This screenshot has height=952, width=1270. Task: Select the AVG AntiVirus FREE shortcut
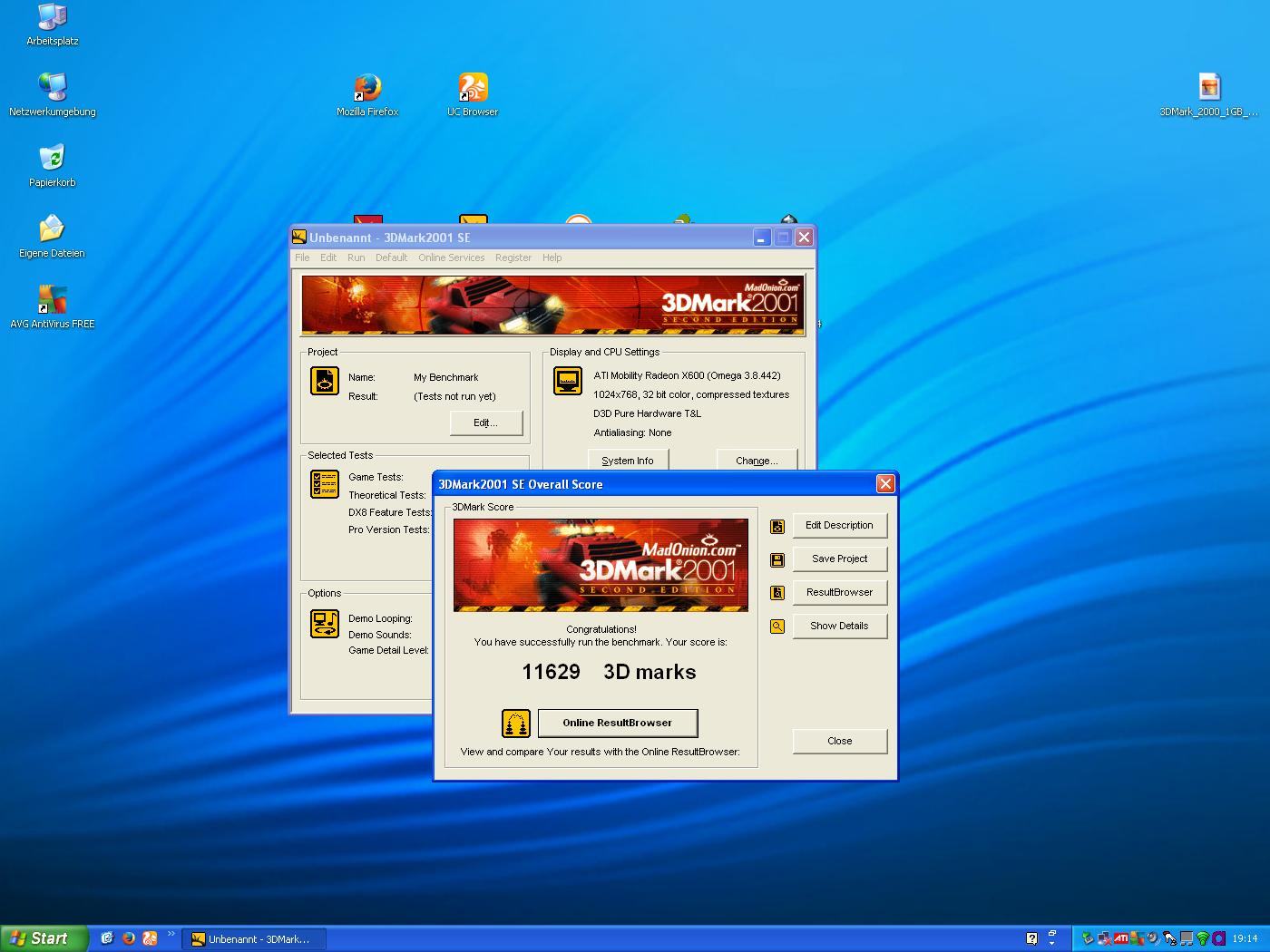pos(52,307)
